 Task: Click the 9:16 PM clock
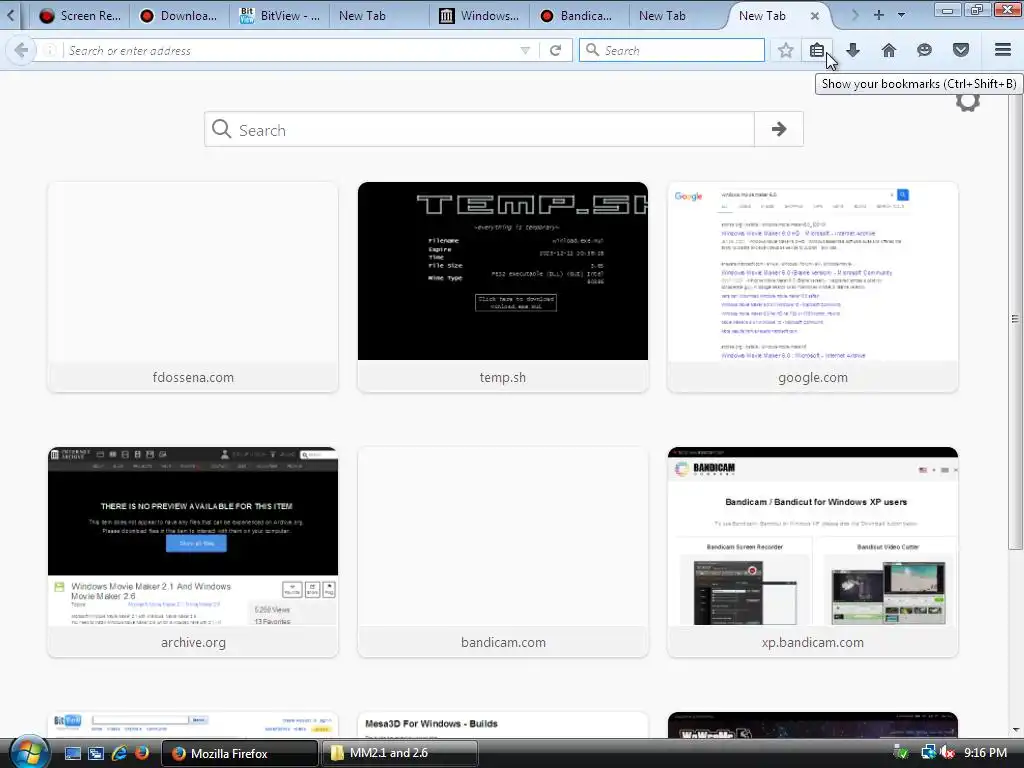985,753
